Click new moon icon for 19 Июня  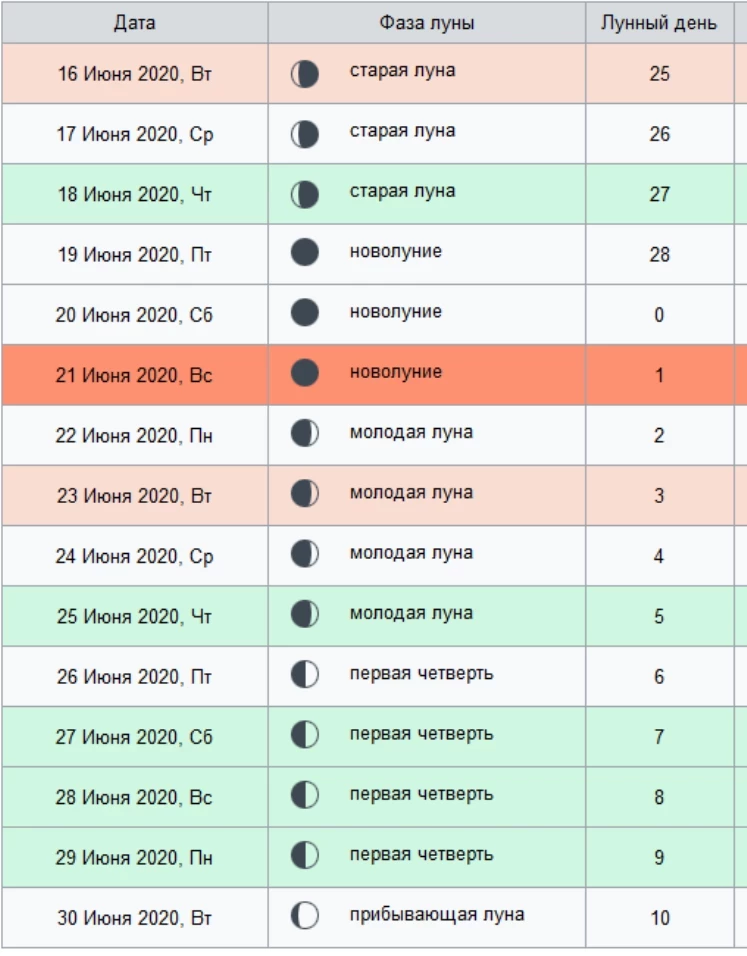coord(305,253)
